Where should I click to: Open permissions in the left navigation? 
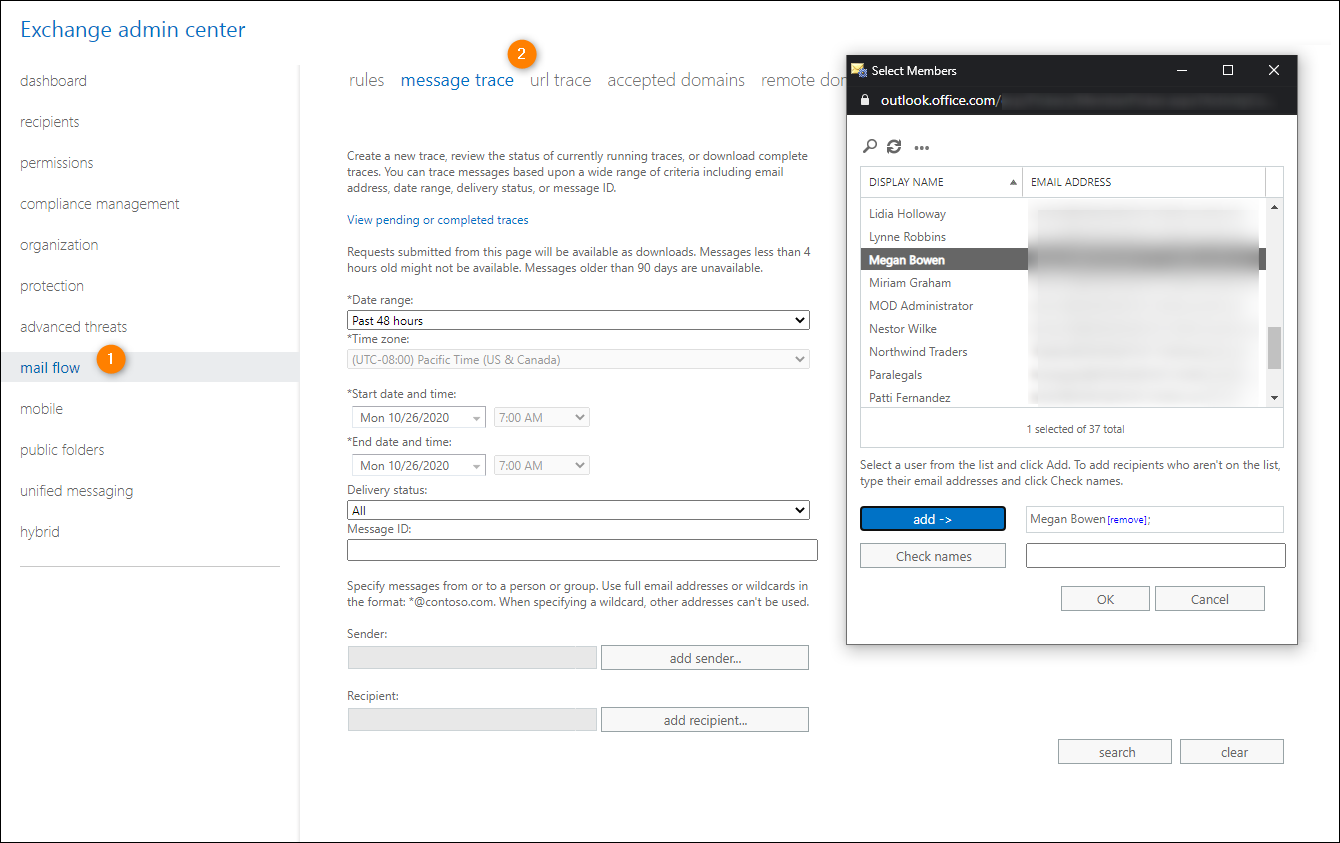[56, 163]
